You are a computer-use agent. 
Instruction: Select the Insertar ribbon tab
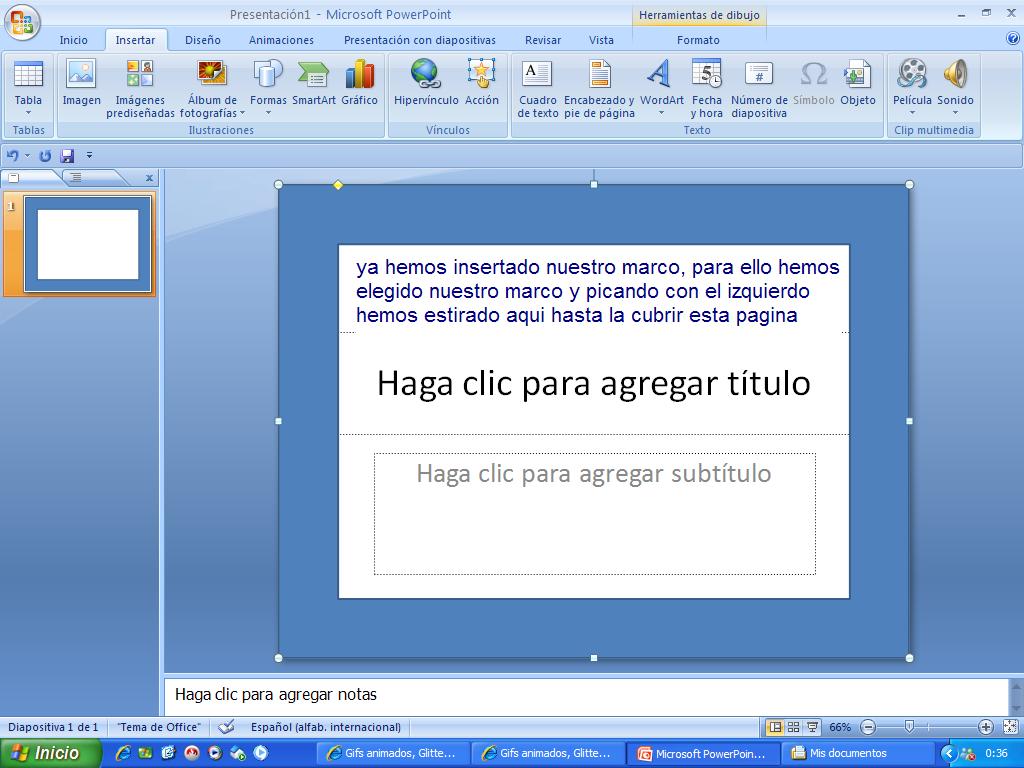pos(135,40)
